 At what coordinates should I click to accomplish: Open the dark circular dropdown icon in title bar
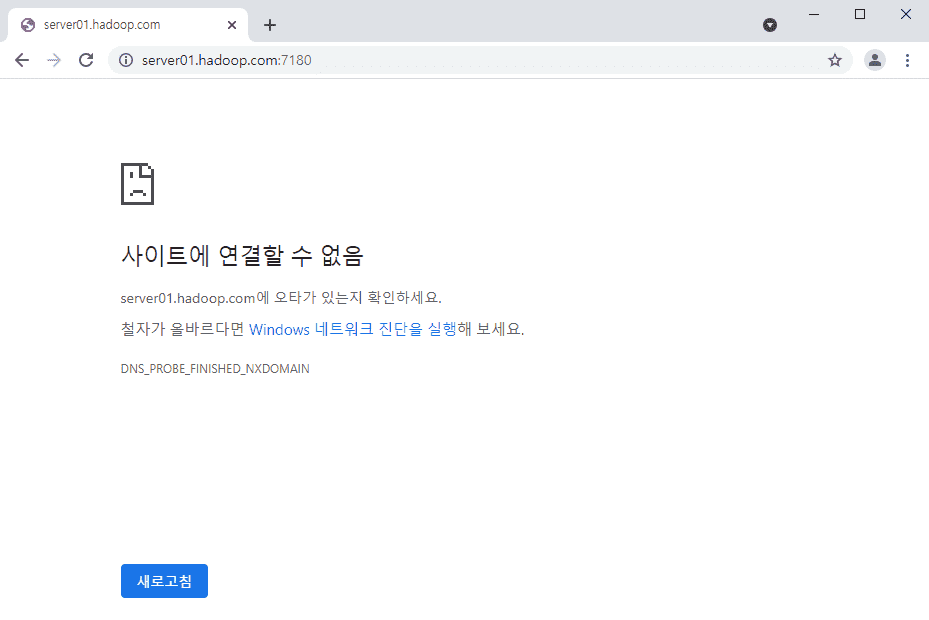pyautogui.click(x=770, y=25)
